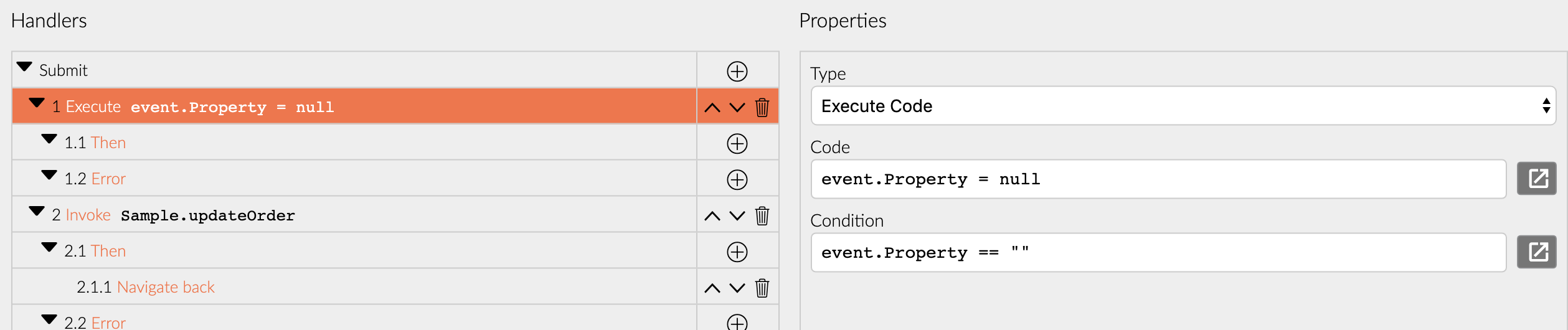Delete the 1 Execute handler

point(762,107)
